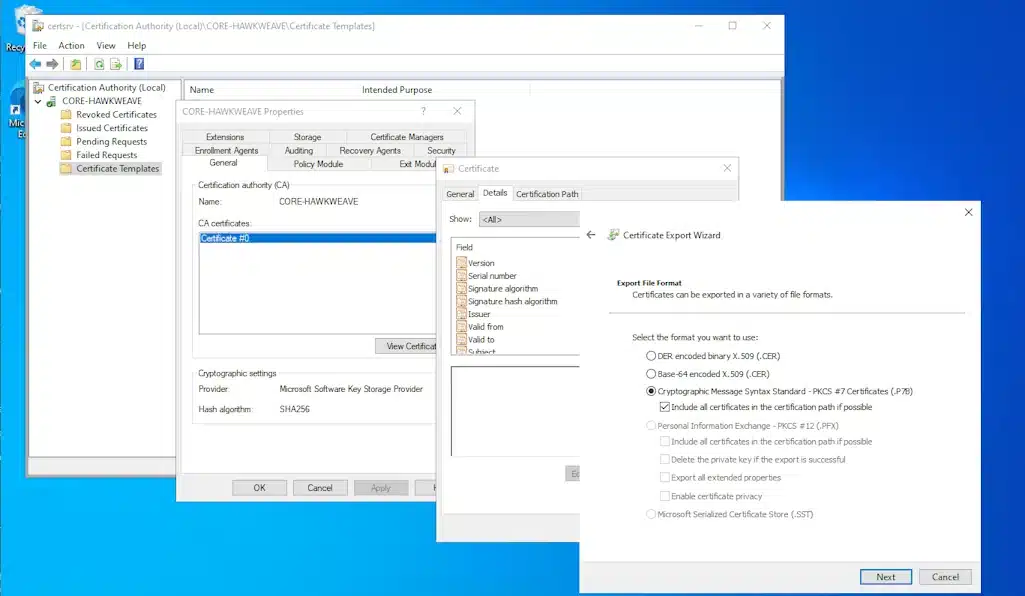Select DER encoded binary X.509 format
This screenshot has width=1025, height=596.
coord(652,356)
